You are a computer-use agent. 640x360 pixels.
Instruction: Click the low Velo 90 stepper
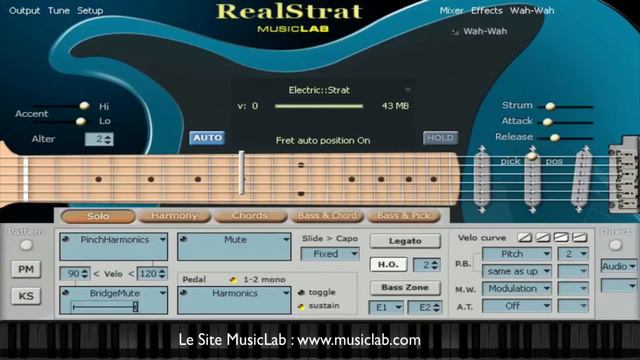pos(85,273)
